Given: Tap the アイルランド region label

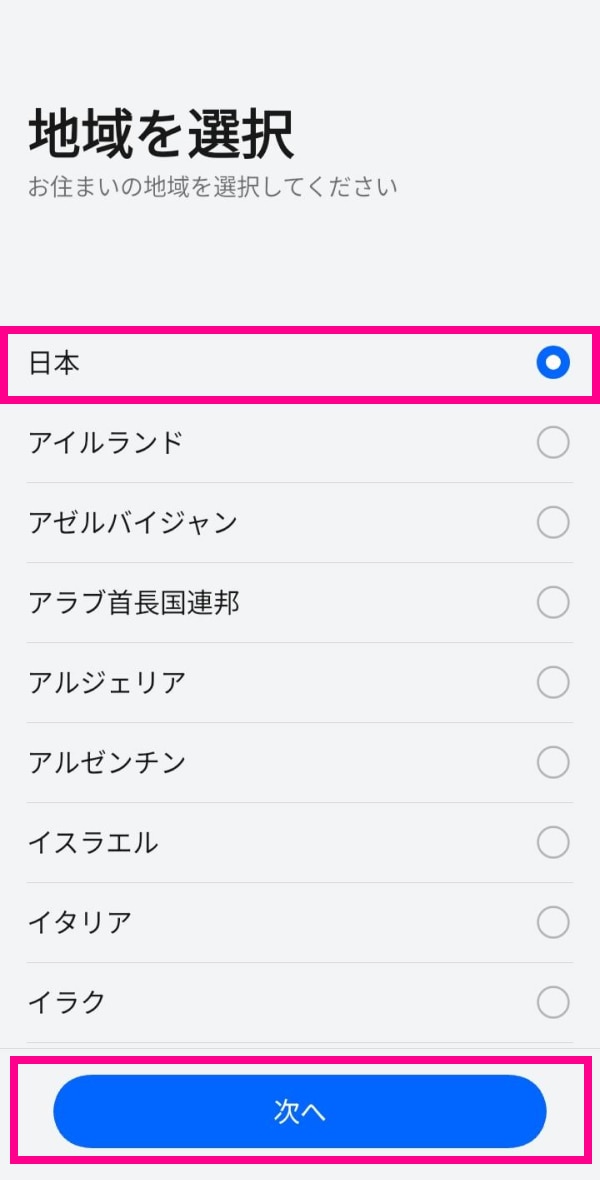Looking at the screenshot, I should pos(106,442).
